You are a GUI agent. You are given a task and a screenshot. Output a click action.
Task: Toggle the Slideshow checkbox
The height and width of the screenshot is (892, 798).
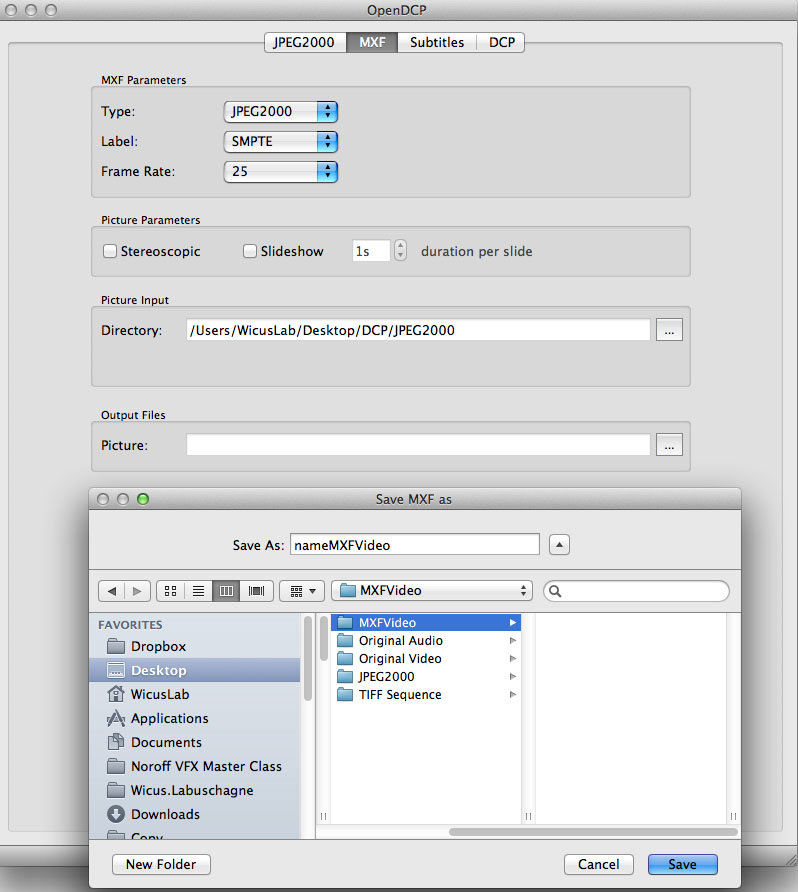(250, 251)
